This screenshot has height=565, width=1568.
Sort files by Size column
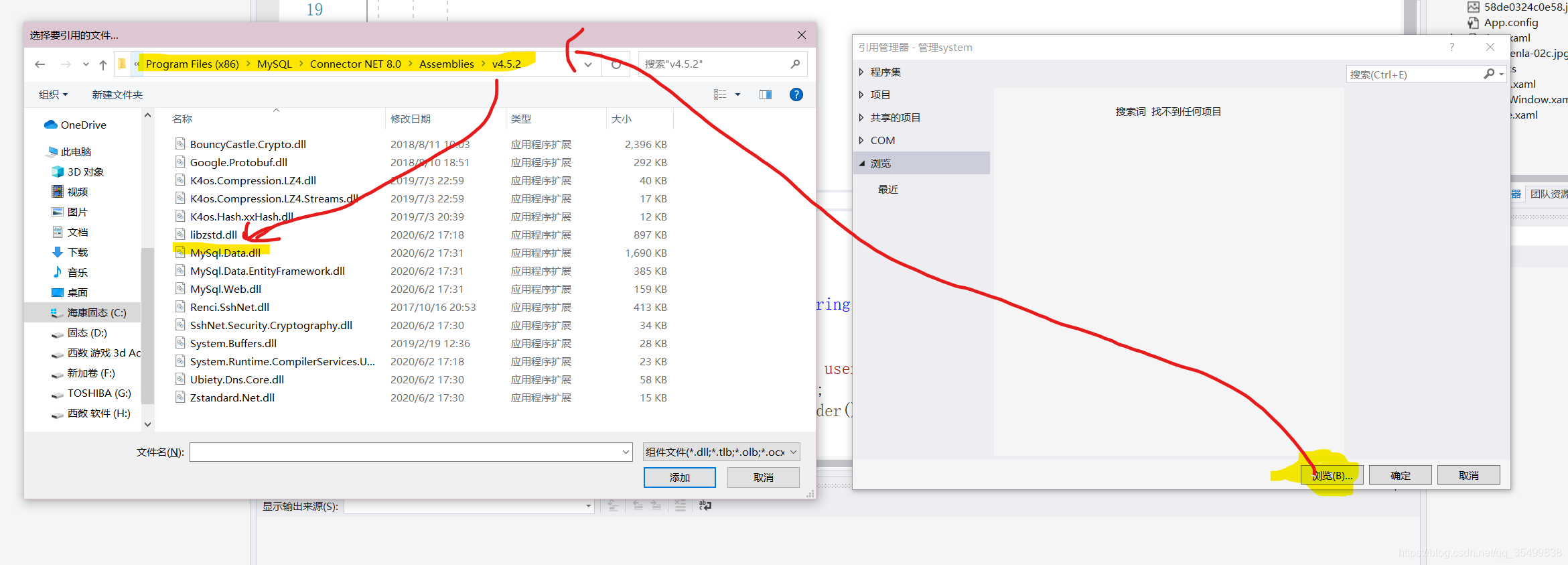621,119
